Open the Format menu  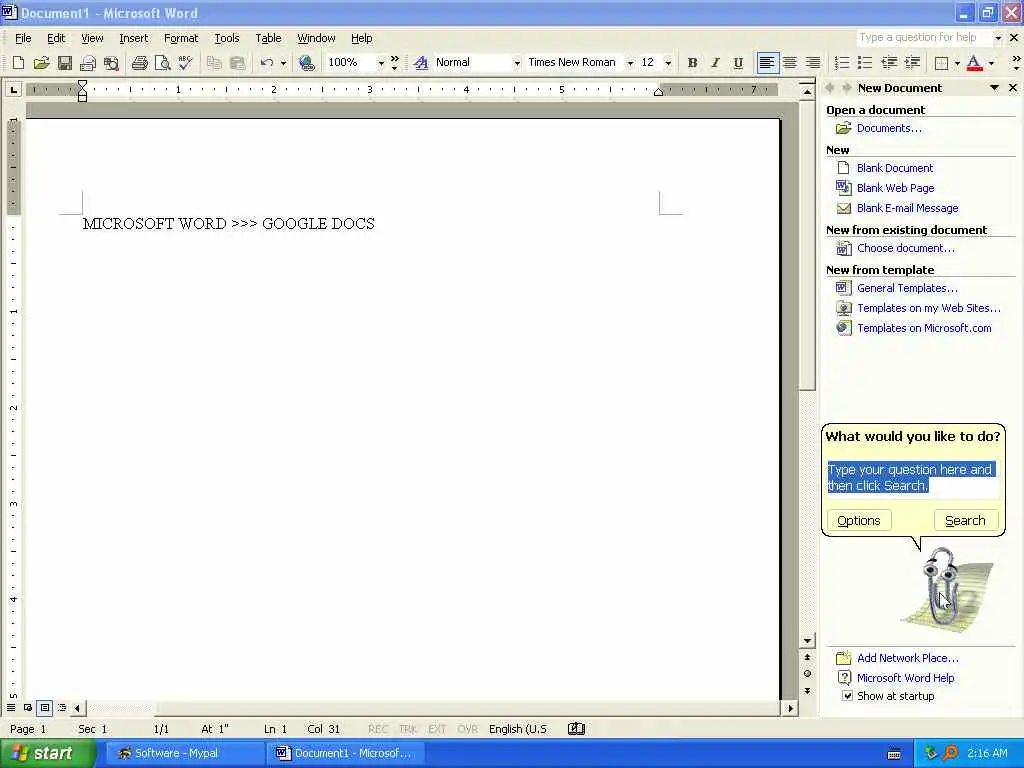(181, 38)
